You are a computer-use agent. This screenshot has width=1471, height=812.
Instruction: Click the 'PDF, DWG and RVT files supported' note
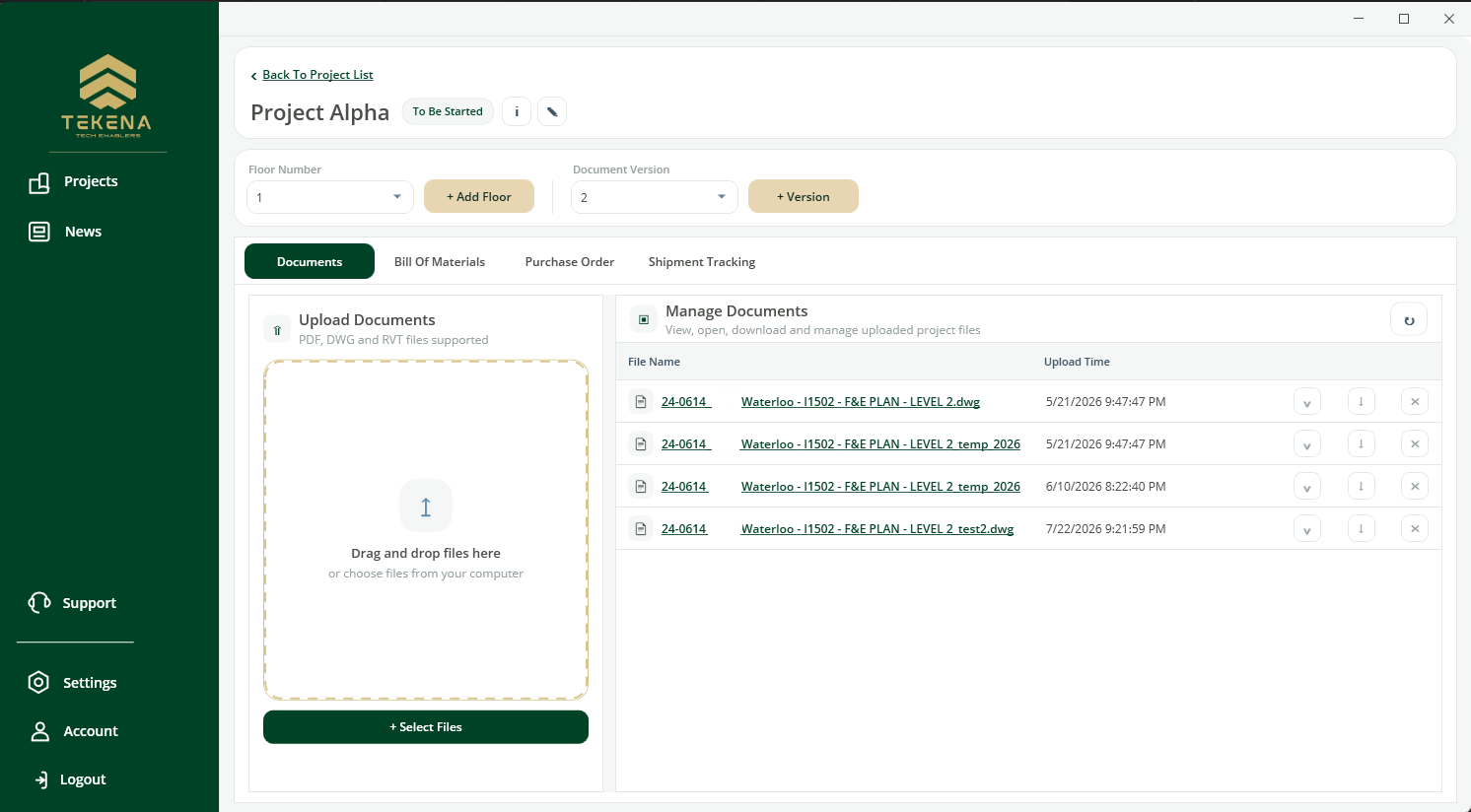tap(393, 340)
